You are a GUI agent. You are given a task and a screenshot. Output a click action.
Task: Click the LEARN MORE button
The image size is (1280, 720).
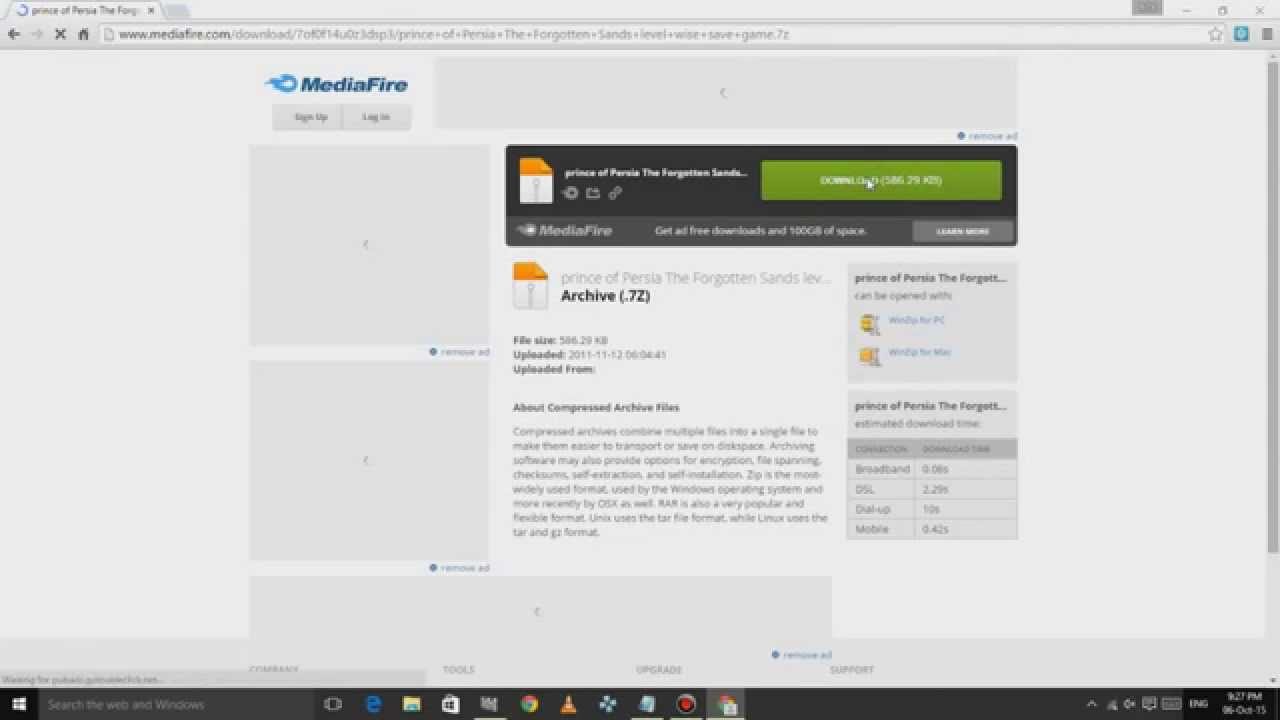(963, 231)
